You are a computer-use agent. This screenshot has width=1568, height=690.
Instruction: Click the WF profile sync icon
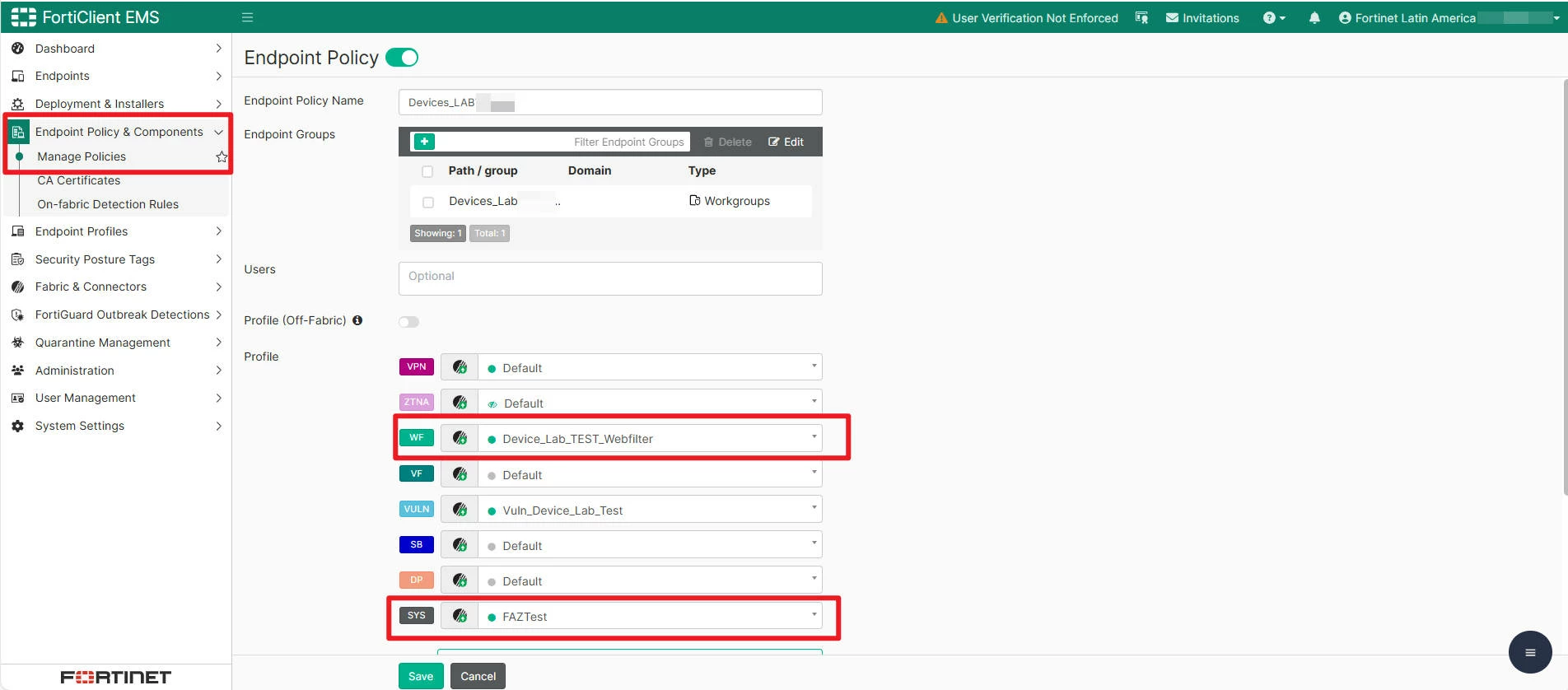[x=460, y=438]
